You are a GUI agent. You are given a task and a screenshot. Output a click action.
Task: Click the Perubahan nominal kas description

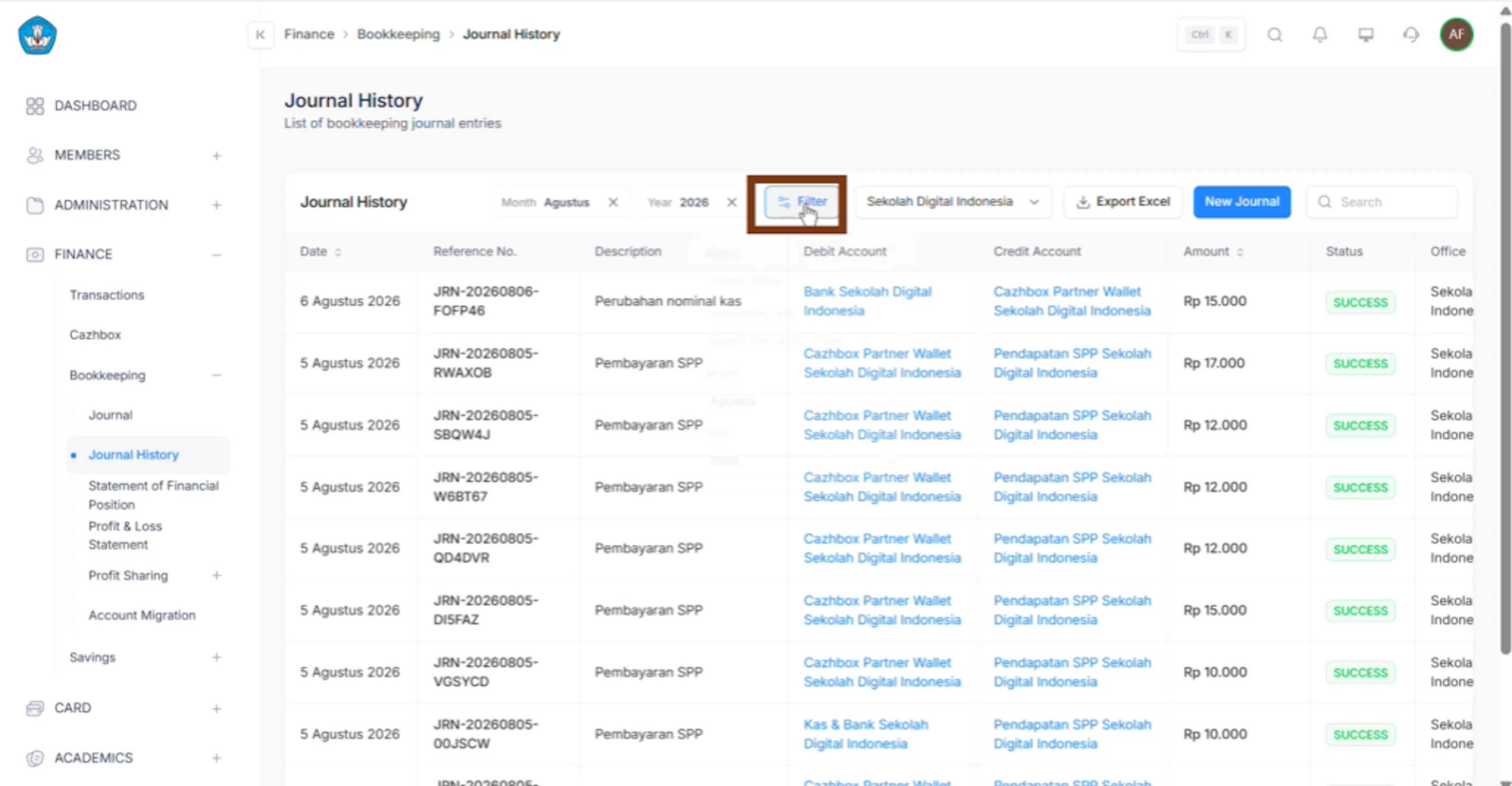[x=668, y=301]
